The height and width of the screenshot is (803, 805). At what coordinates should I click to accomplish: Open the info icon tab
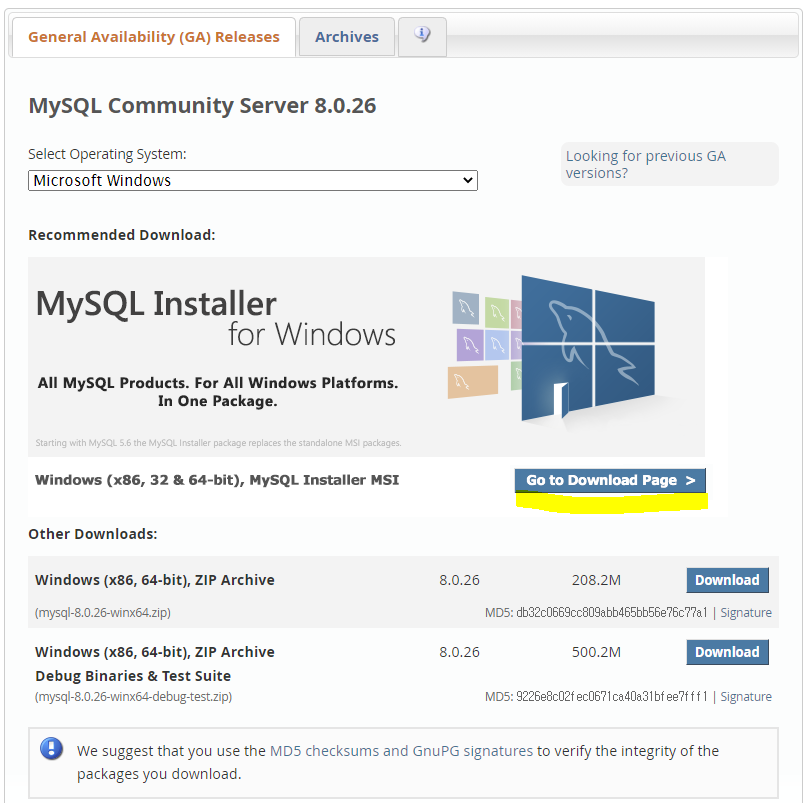pos(422,36)
